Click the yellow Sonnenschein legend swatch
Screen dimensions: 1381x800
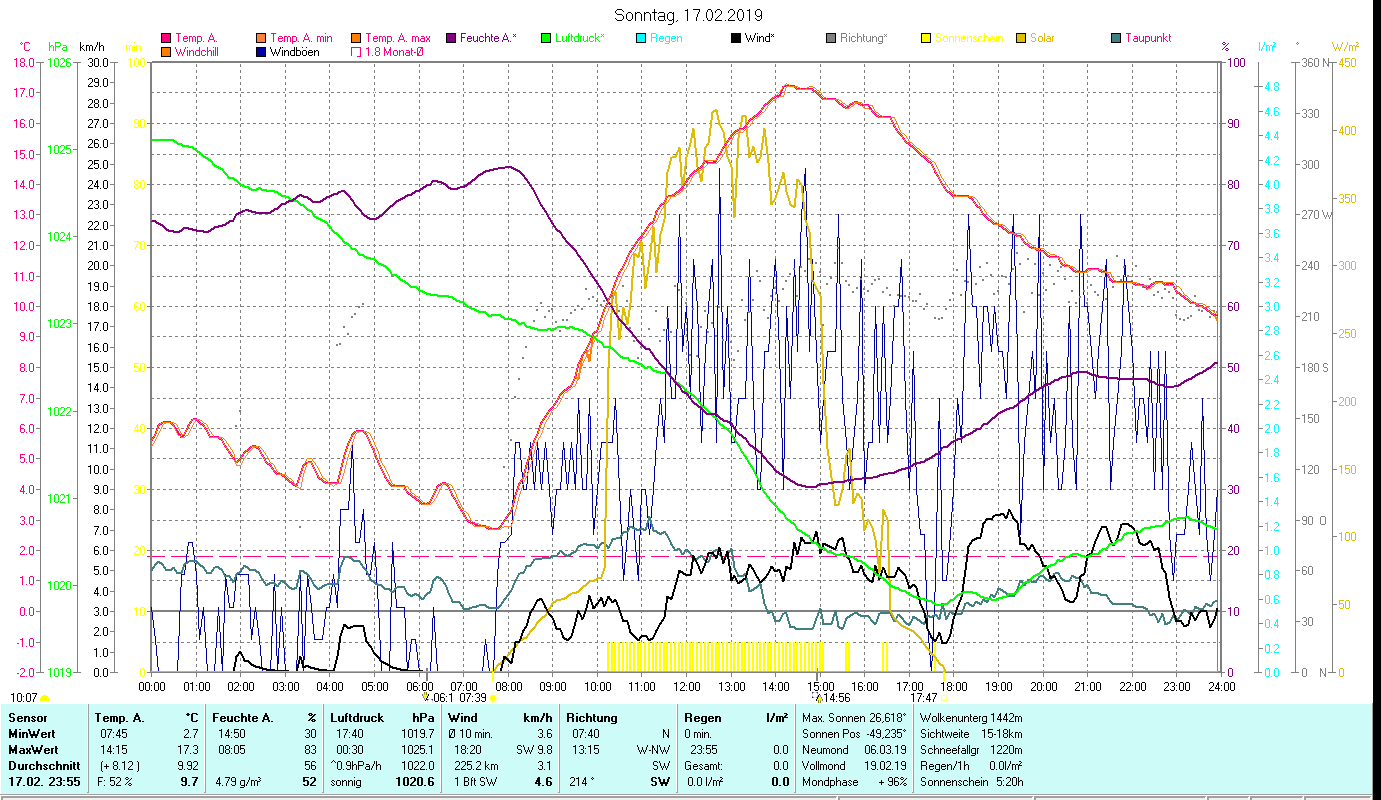pyautogui.click(x=925, y=38)
